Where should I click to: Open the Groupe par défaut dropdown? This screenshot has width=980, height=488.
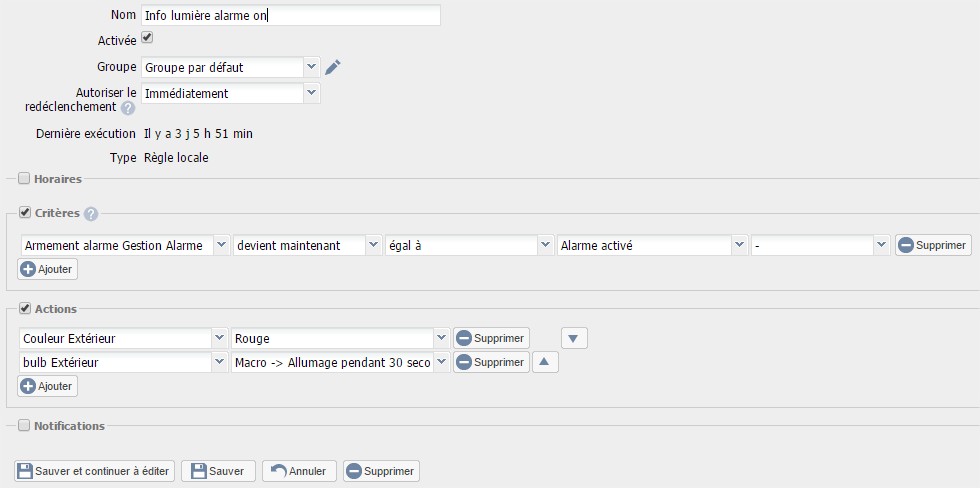pos(231,67)
